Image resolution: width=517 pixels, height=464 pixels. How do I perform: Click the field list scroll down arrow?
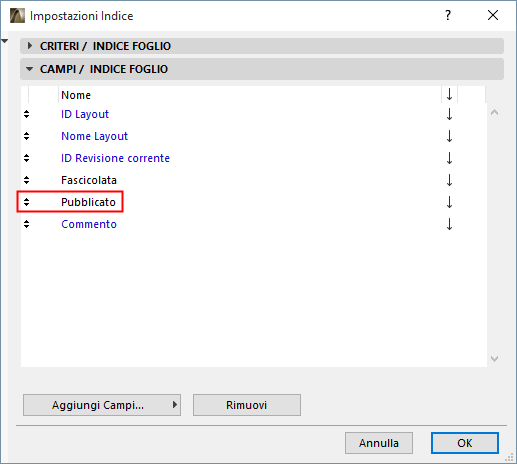click(495, 359)
